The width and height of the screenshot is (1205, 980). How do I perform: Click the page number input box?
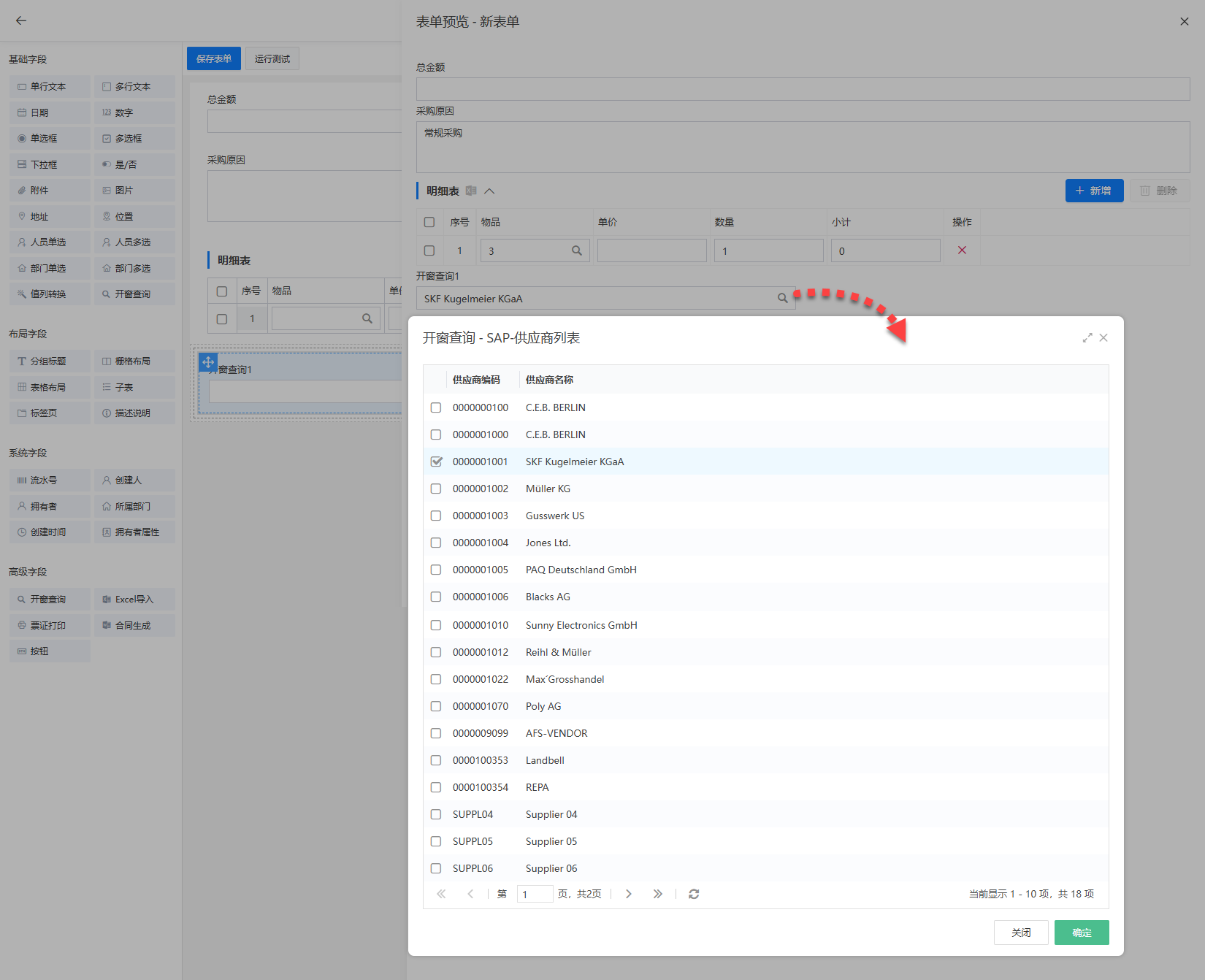point(535,894)
